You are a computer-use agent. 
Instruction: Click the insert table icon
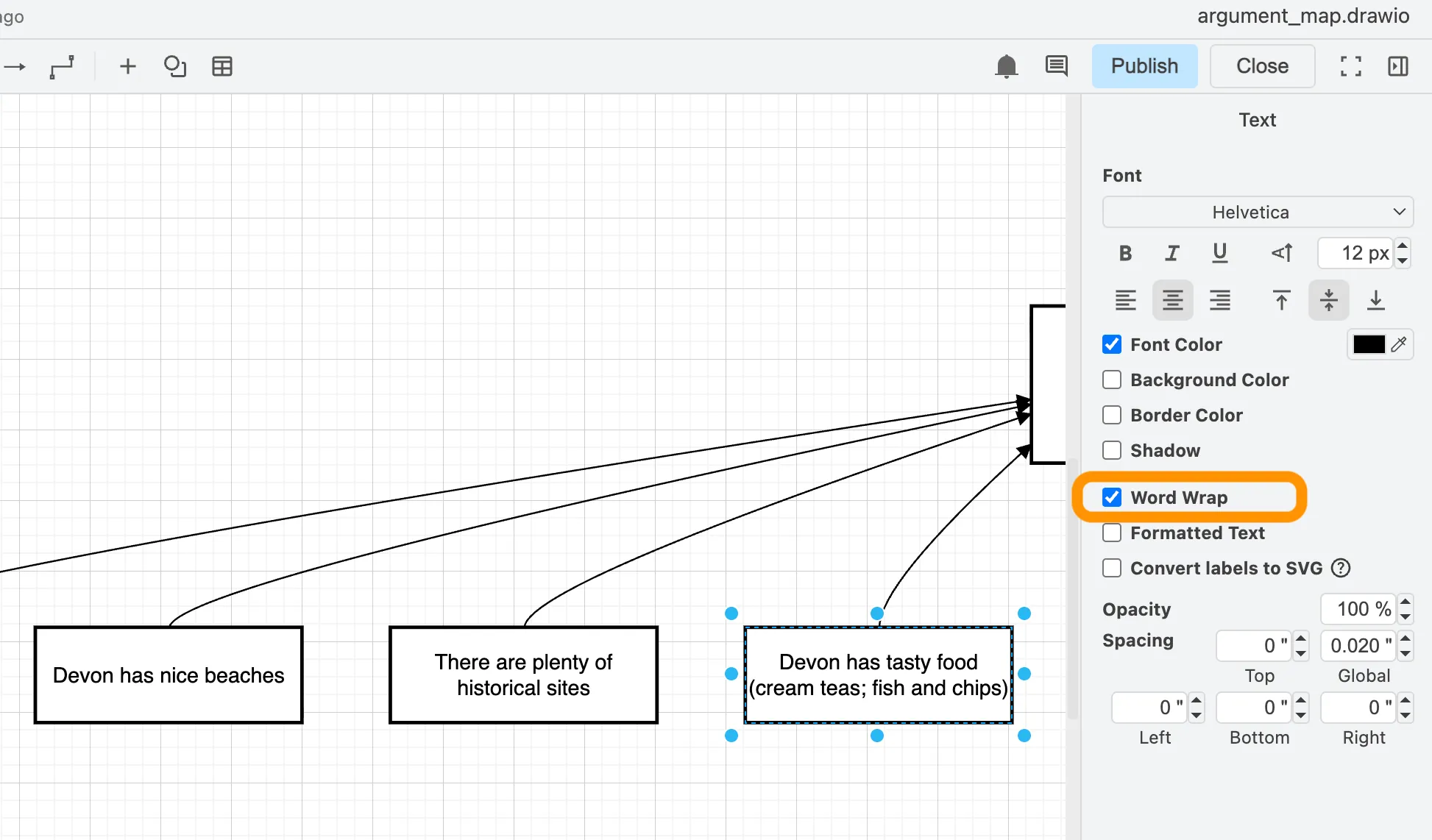[x=221, y=67]
